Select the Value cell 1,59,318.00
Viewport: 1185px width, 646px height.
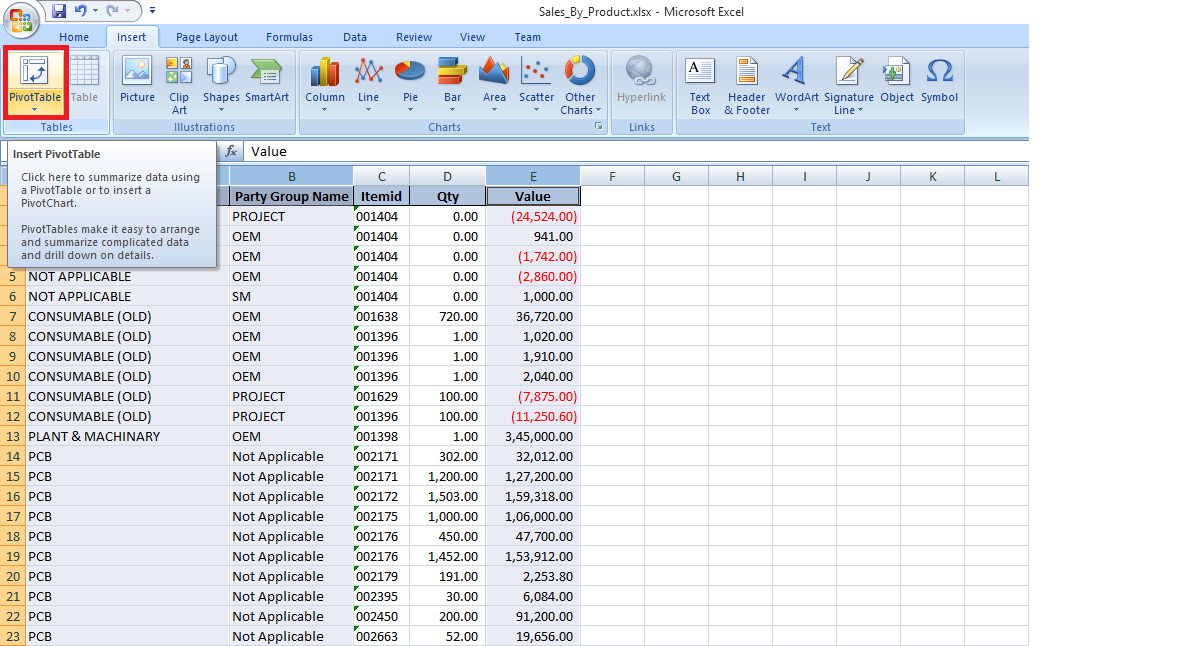point(533,496)
